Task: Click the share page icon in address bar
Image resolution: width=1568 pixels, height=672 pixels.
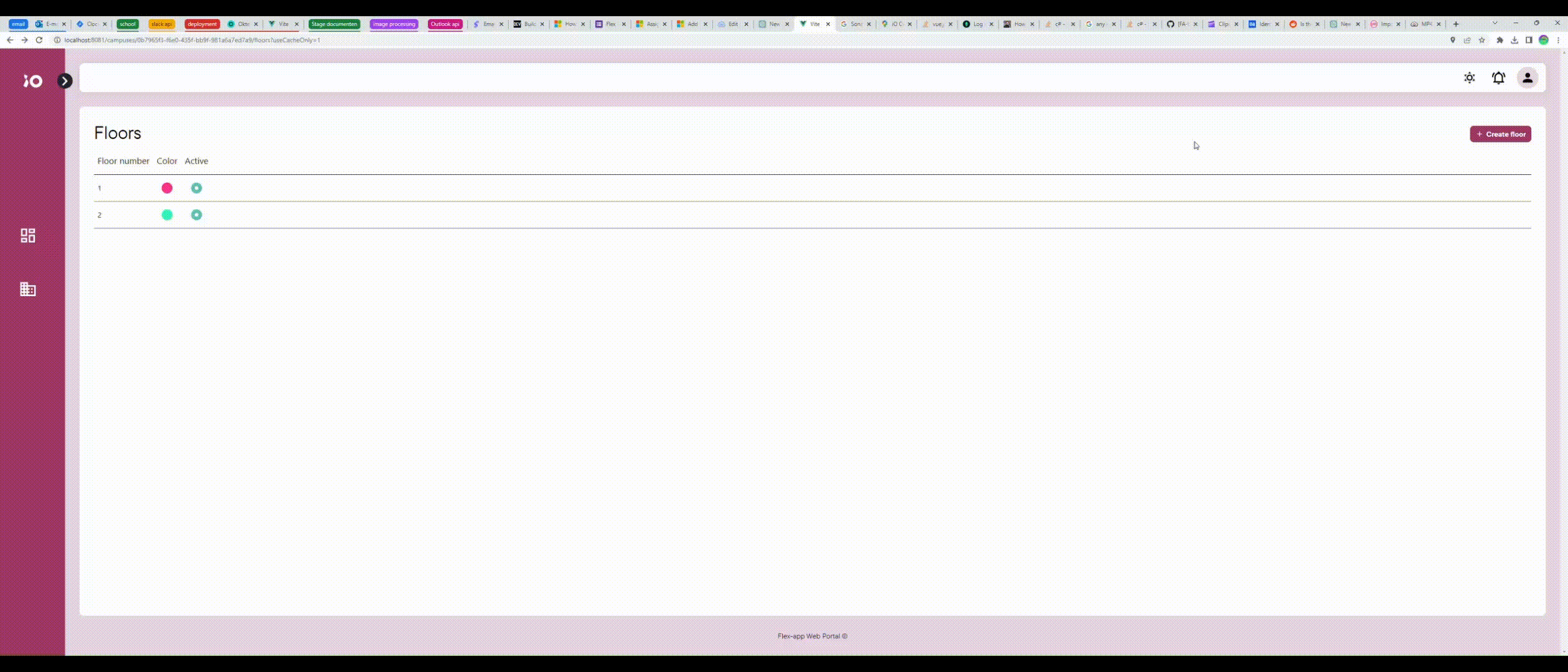Action: point(1467,40)
